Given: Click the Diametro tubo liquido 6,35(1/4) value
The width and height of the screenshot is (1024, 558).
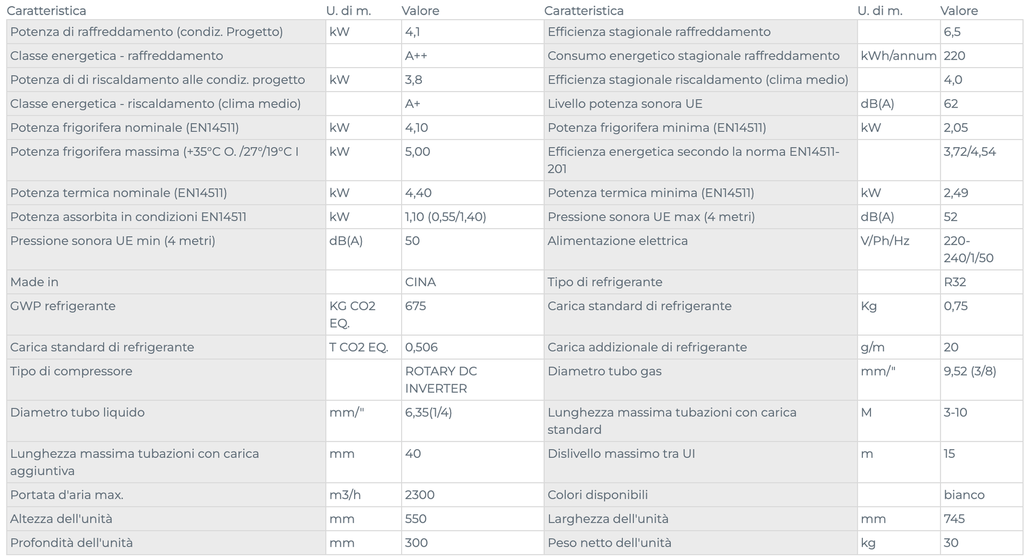Looking at the screenshot, I should click(428, 412).
